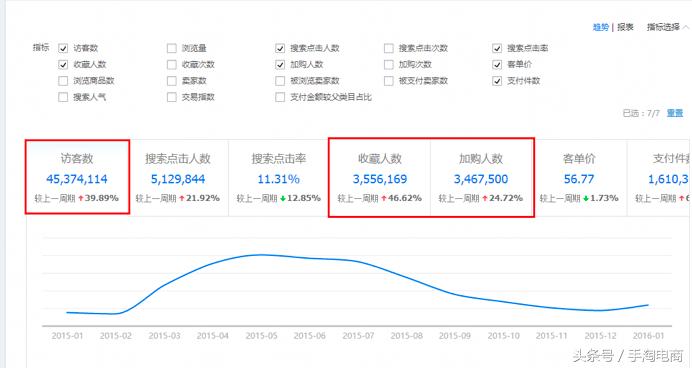Click the red up arrow beside 46.62%
Image resolution: width=692 pixels, height=368 pixels.
[384, 199]
